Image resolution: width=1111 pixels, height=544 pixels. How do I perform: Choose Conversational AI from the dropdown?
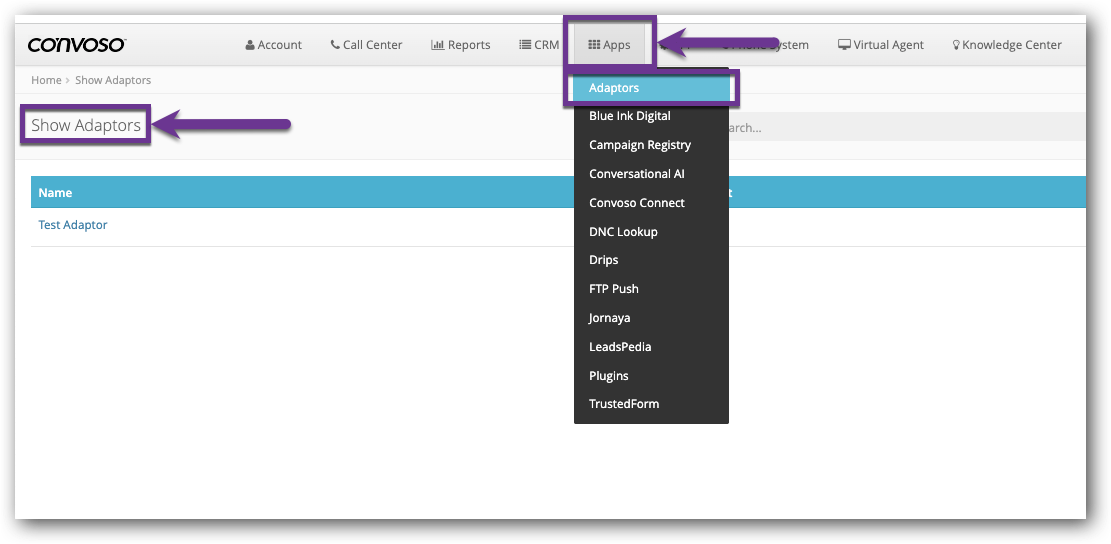point(651,174)
